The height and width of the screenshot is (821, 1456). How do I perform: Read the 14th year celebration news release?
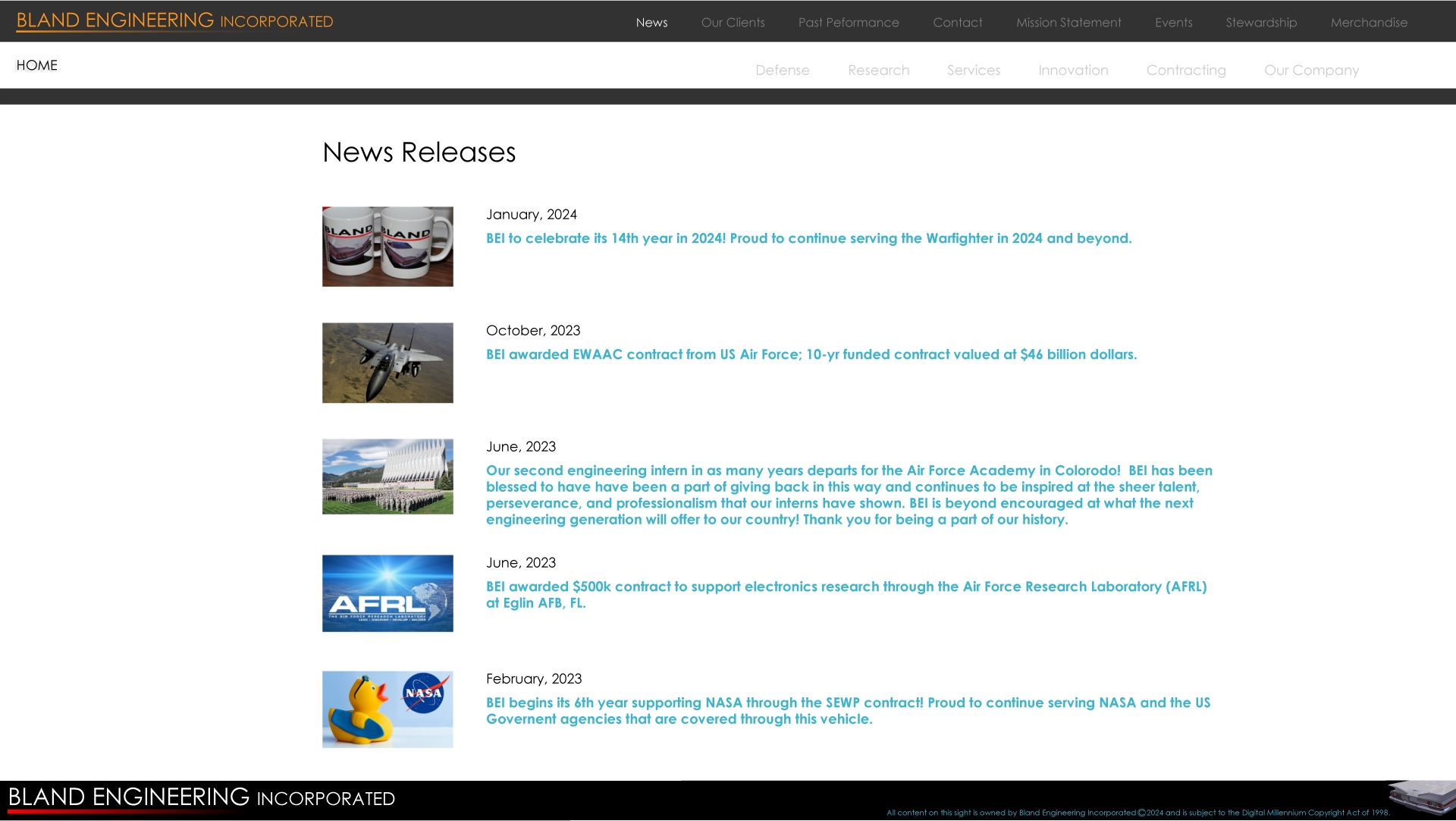pos(808,238)
